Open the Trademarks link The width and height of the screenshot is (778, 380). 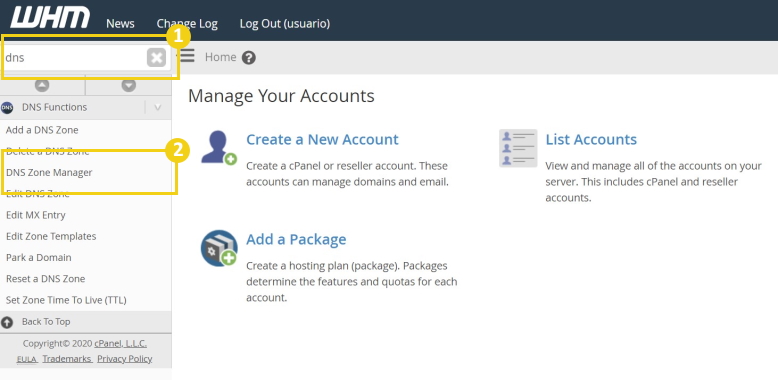coord(67,359)
